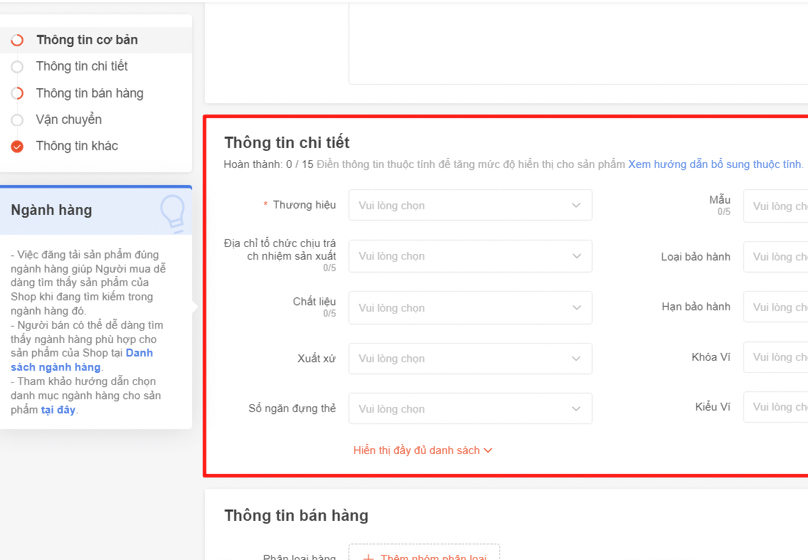Open the Loại bảo hành dropdown

click(x=775, y=257)
